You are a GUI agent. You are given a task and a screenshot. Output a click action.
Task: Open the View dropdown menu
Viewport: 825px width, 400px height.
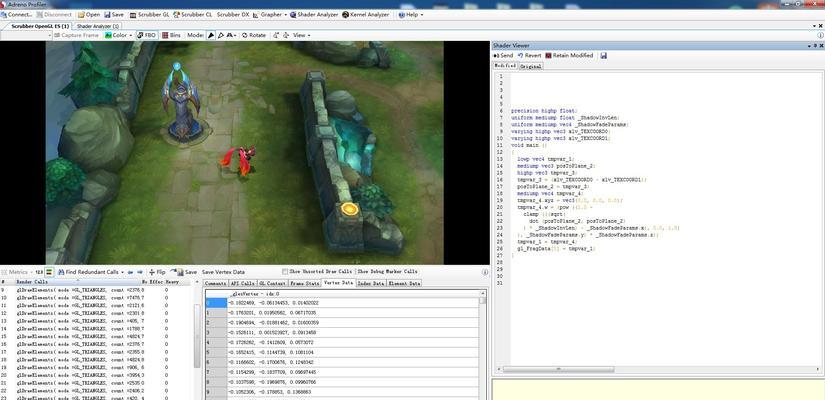coord(301,35)
